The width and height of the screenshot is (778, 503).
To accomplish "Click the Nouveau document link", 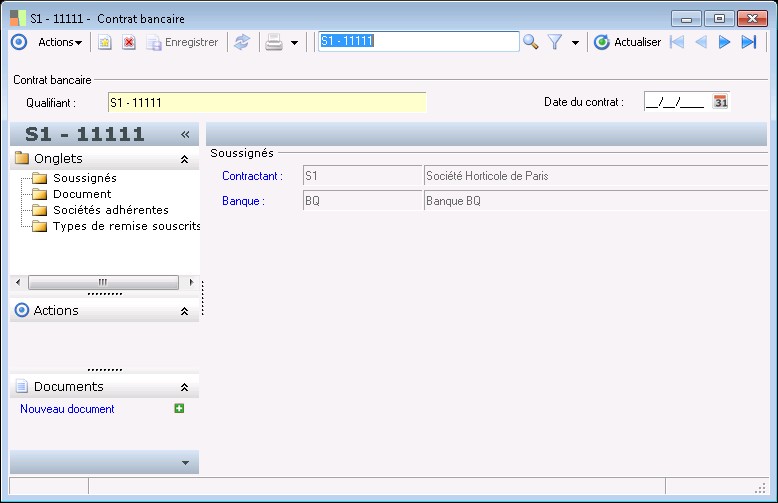I will (67, 409).
